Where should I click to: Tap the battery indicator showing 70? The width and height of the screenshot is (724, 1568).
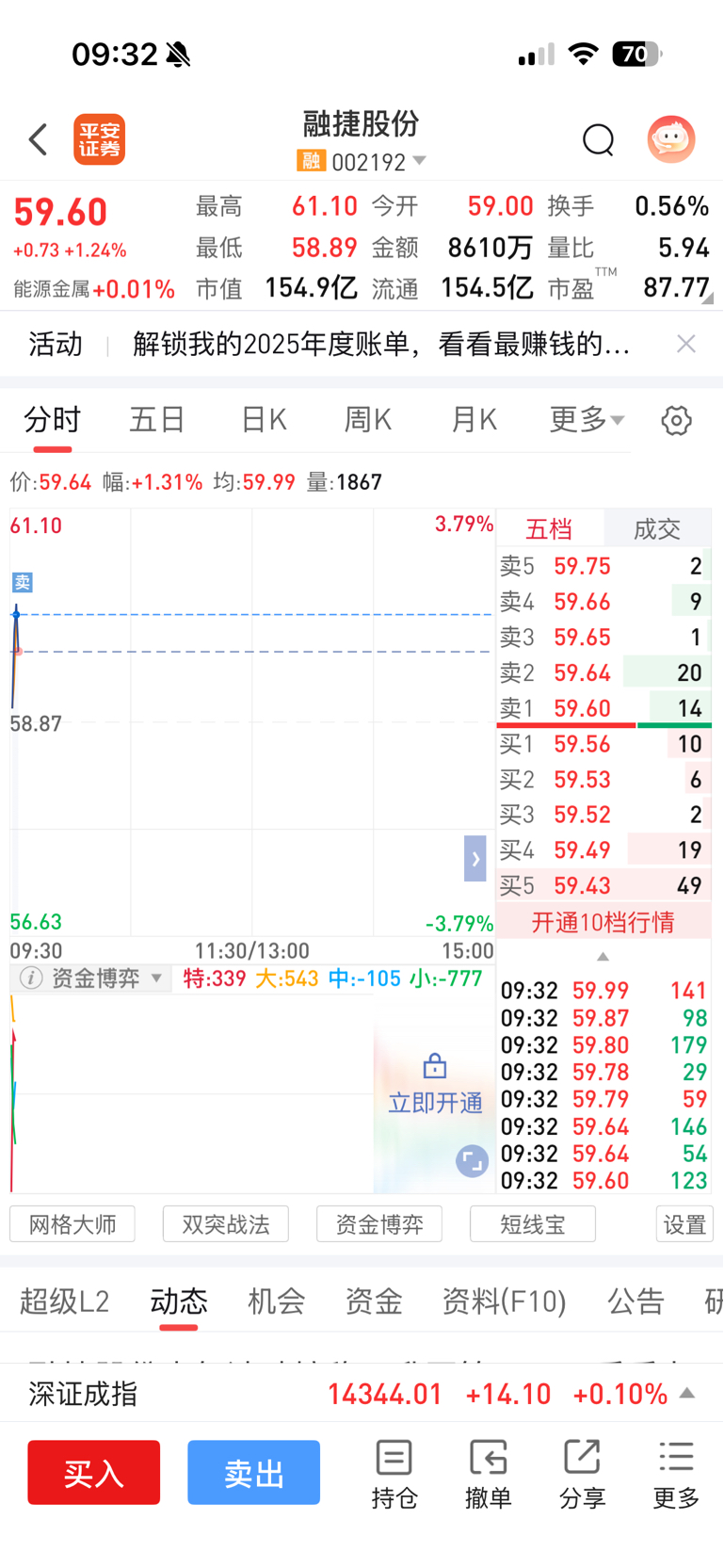[636, 54]
